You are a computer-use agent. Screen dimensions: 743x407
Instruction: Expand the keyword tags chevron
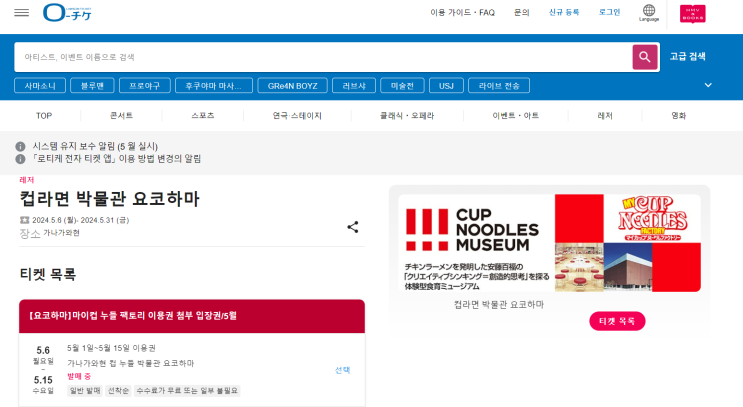(x=708, y=85)
